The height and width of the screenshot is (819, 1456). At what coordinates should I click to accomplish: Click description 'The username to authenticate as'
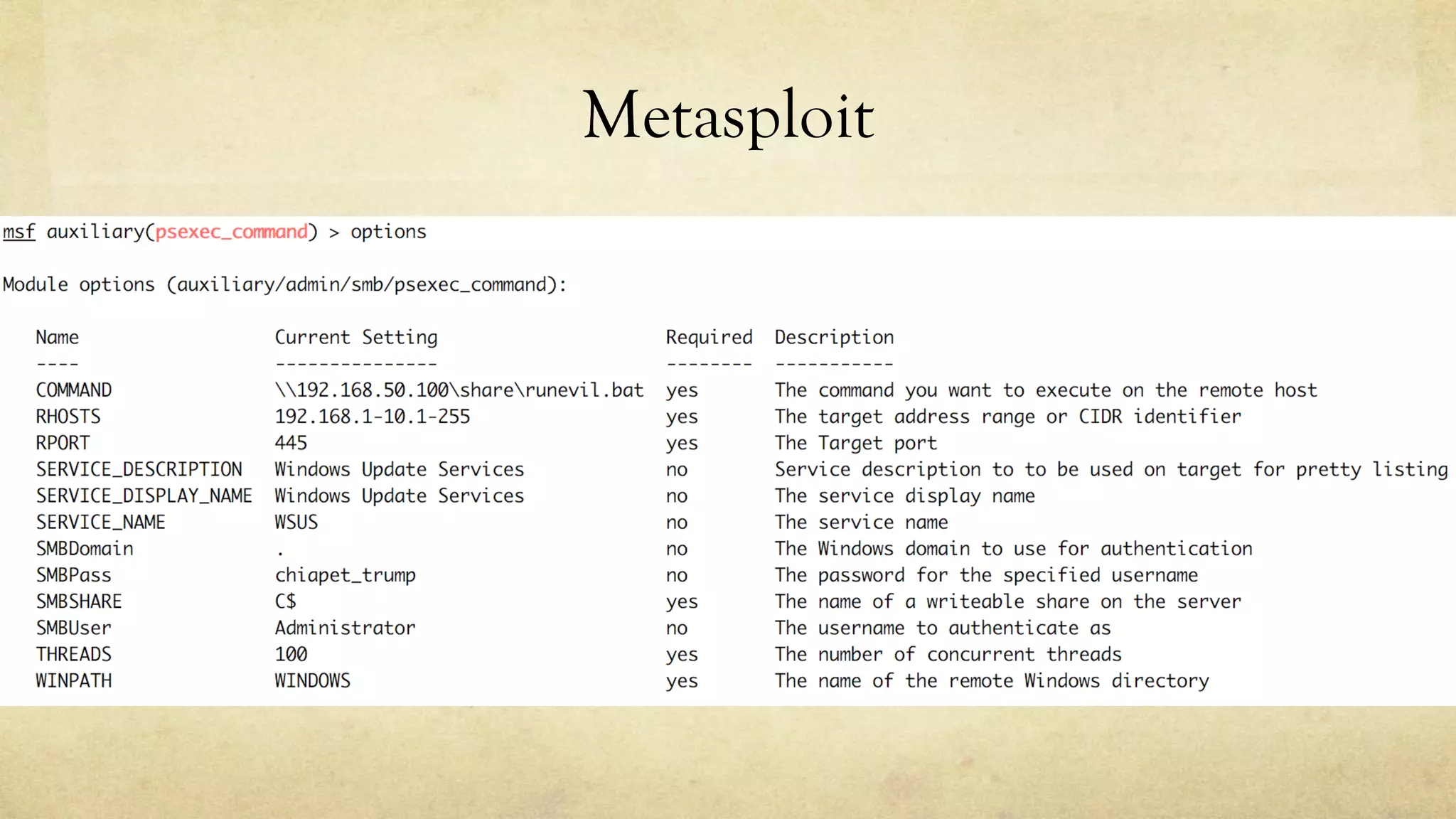click(x=943, y=628)
